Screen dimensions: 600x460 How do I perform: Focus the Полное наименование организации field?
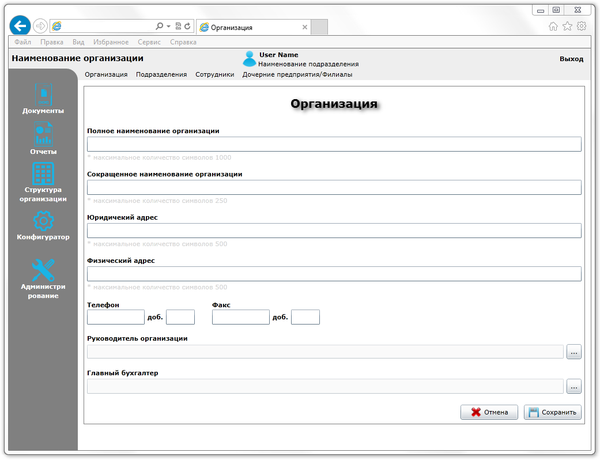click(334, 144)
